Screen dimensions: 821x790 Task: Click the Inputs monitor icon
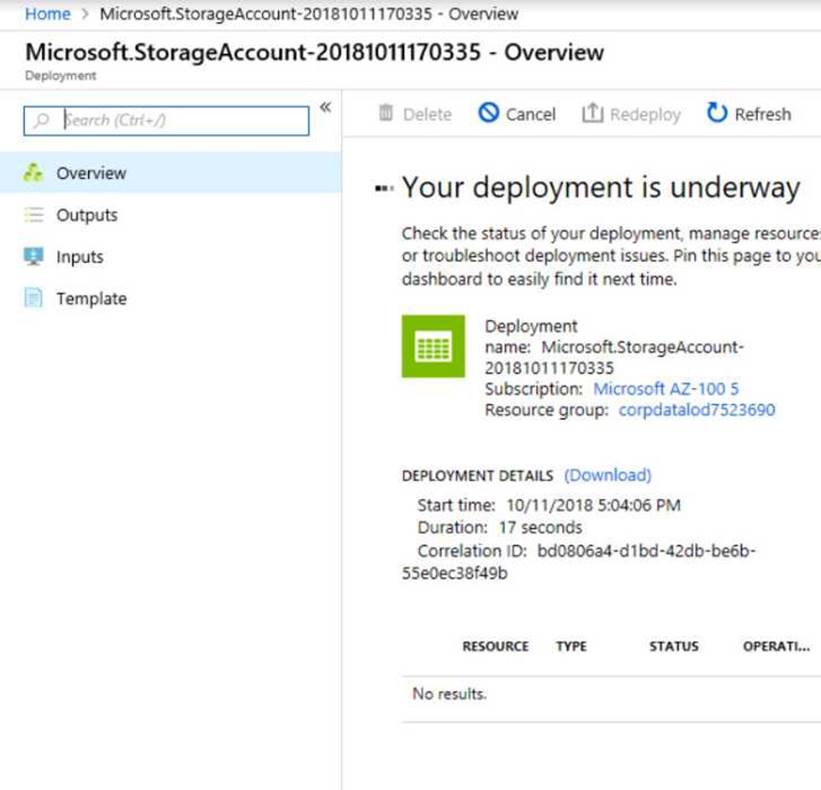34,257
